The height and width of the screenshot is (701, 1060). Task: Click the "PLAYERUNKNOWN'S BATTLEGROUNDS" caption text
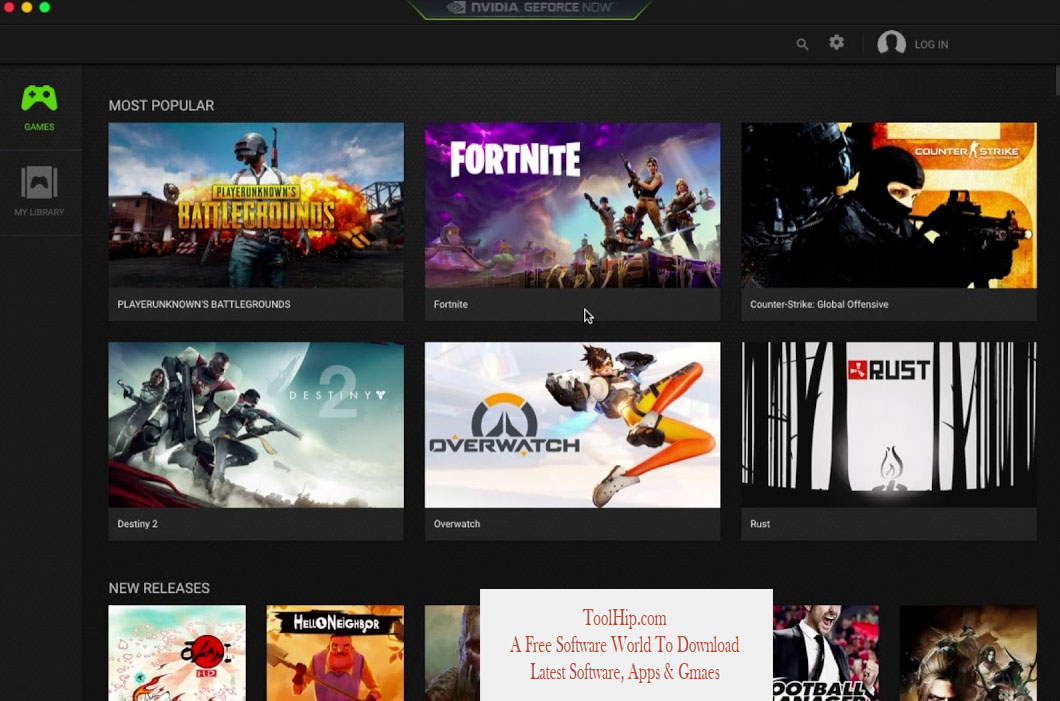click(x=203, y=305)
